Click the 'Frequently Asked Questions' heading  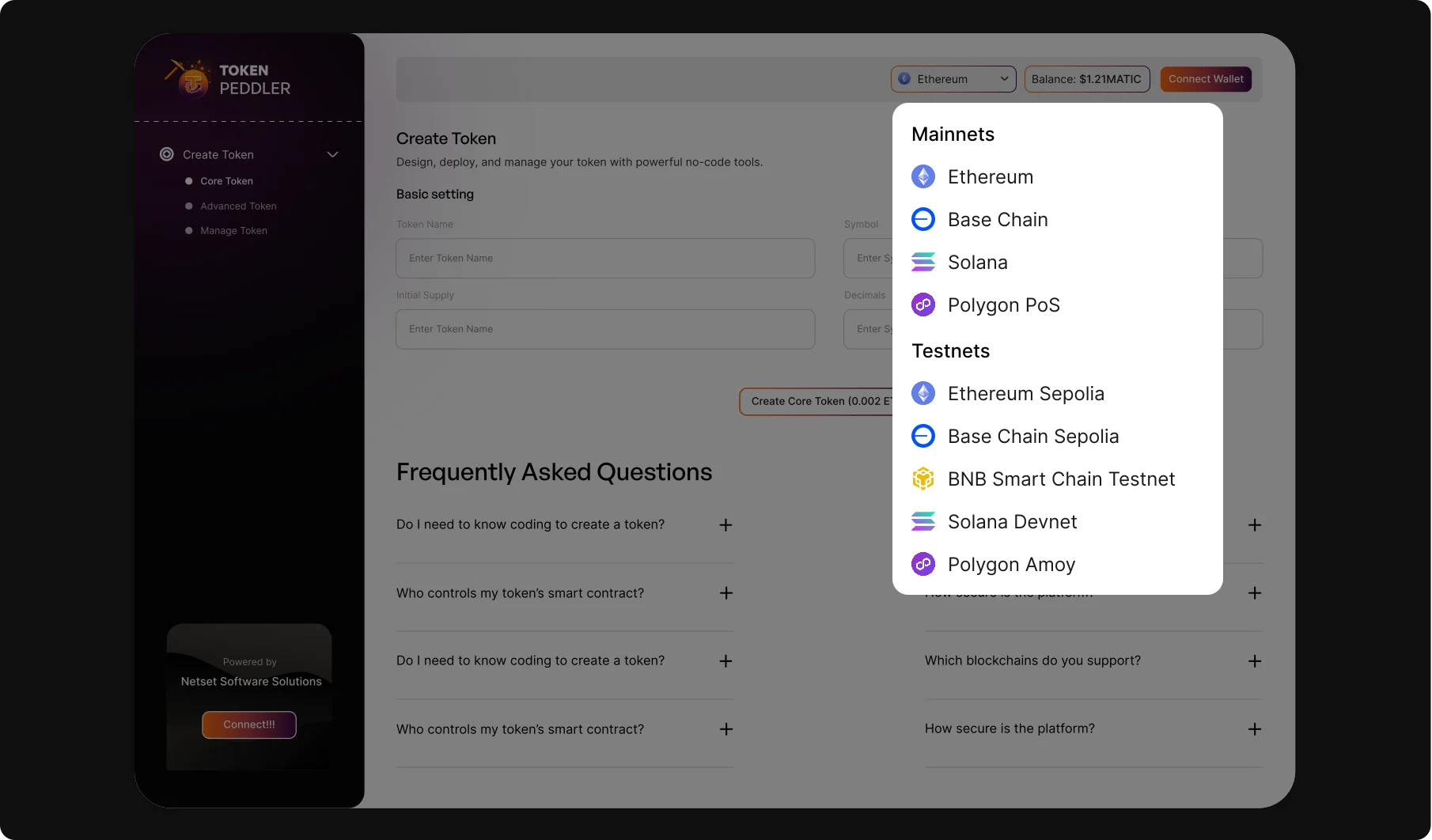[x=554, y=472]
